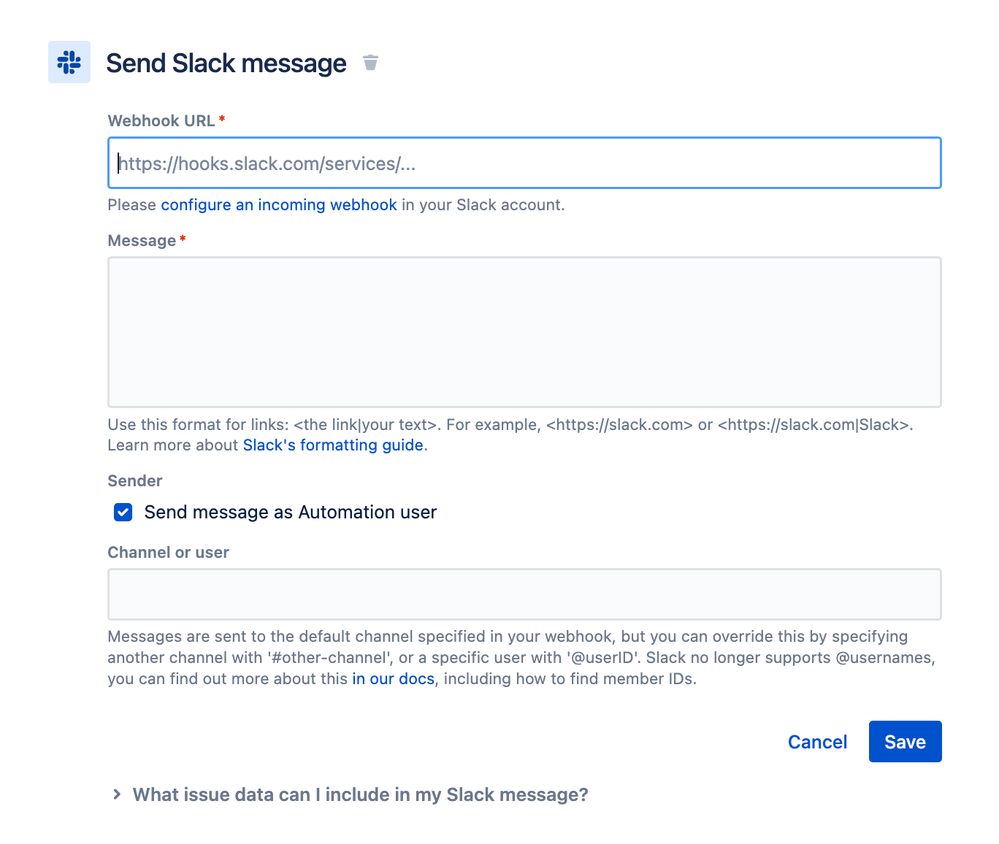Click the Webhook URL label
Viewport: 999px width, 844px height.
[161, 121]
